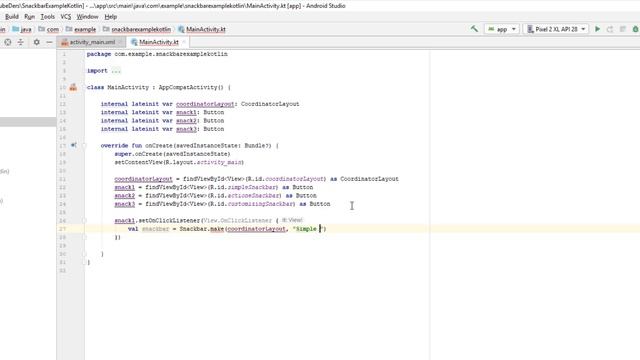The height and width of the screenshot is (360, 640).
Task: Select the snackbarexamplekotlin breadcrumb folder
Action: 137,29
